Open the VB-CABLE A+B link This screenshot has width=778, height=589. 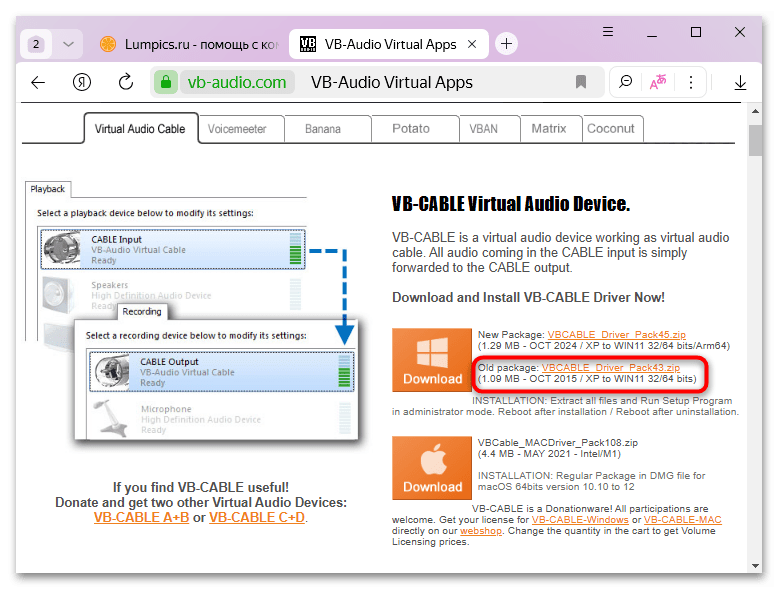(141, 518)
